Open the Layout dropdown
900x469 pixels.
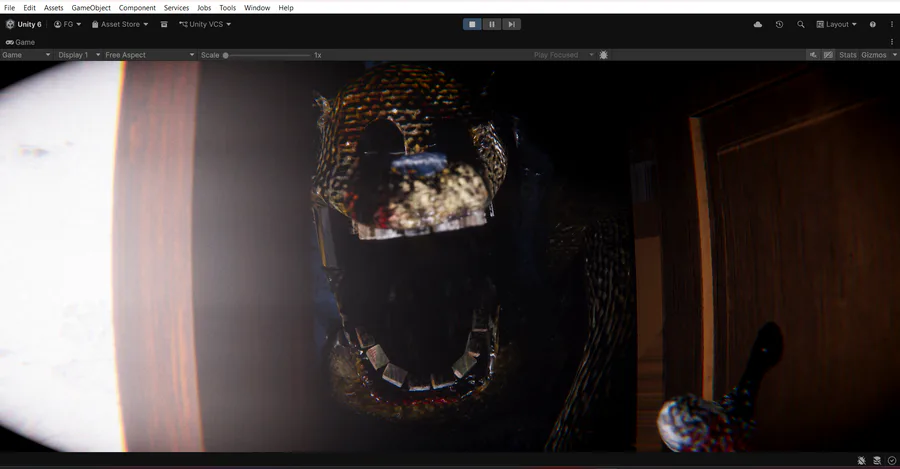836,24
